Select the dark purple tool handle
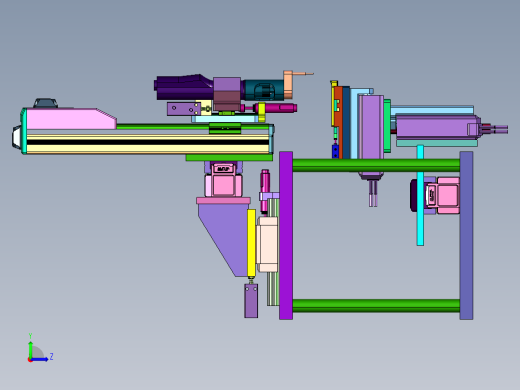Screen dimensions: 520x390 tap(183, 87)
